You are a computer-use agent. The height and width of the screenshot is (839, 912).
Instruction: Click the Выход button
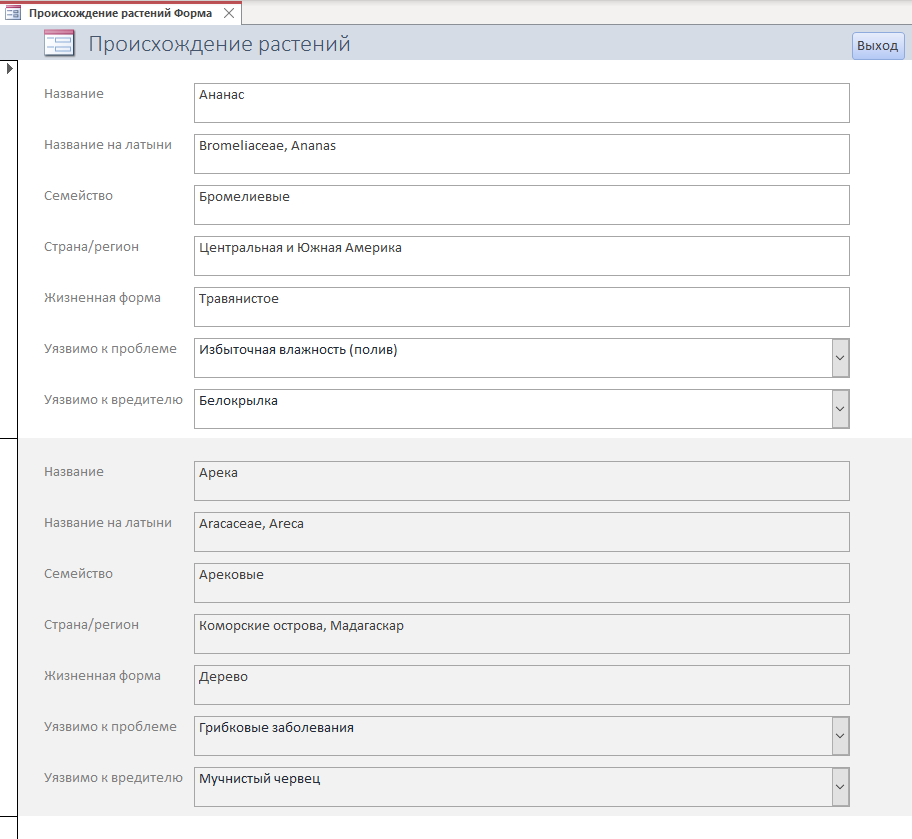(878, 45)
